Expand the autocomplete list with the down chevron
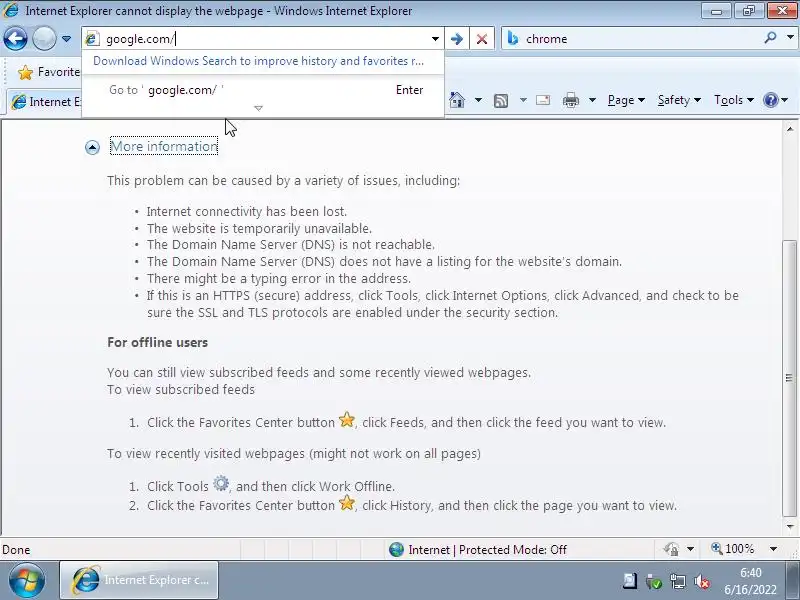 258,108
